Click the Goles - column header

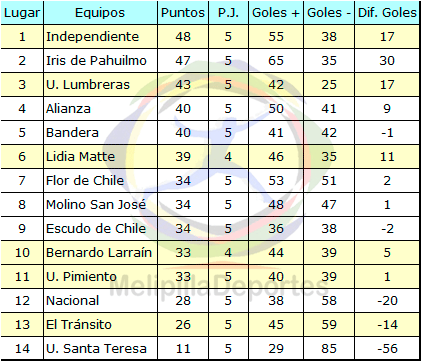click(329, 13)
